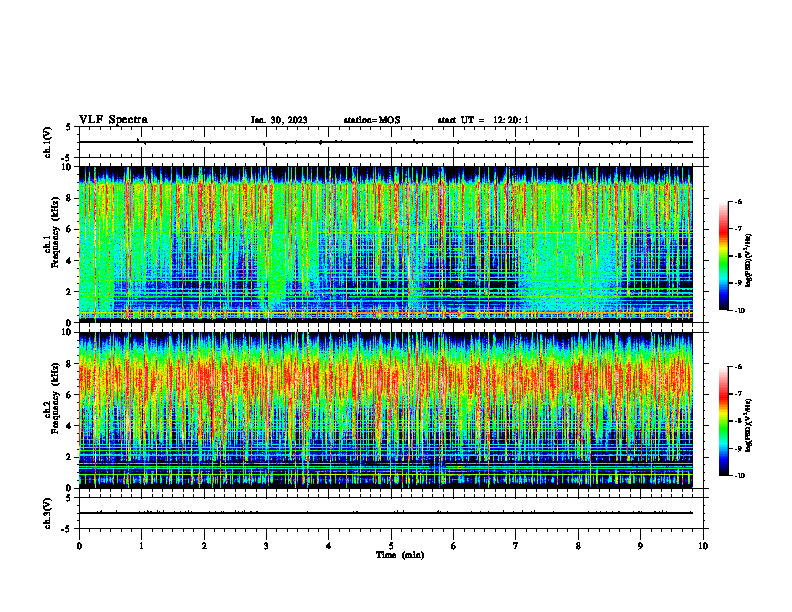The image size is (792, 612).
Task: Click the '4' kHz tick on ch.1 axis
Action: click(70, 261)
